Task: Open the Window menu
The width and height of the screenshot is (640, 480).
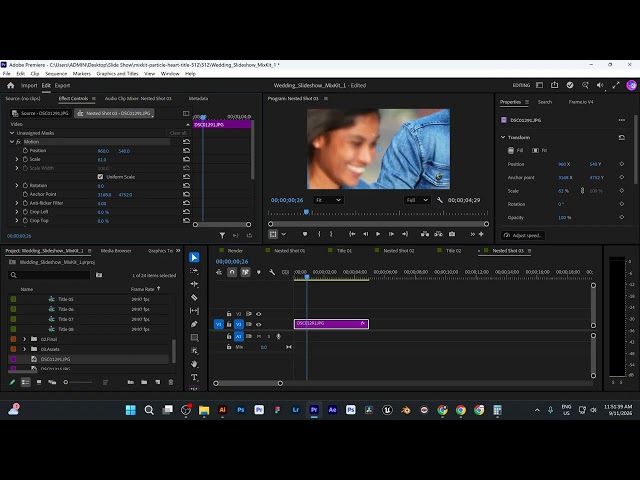Action: click(x=170, y=73)
